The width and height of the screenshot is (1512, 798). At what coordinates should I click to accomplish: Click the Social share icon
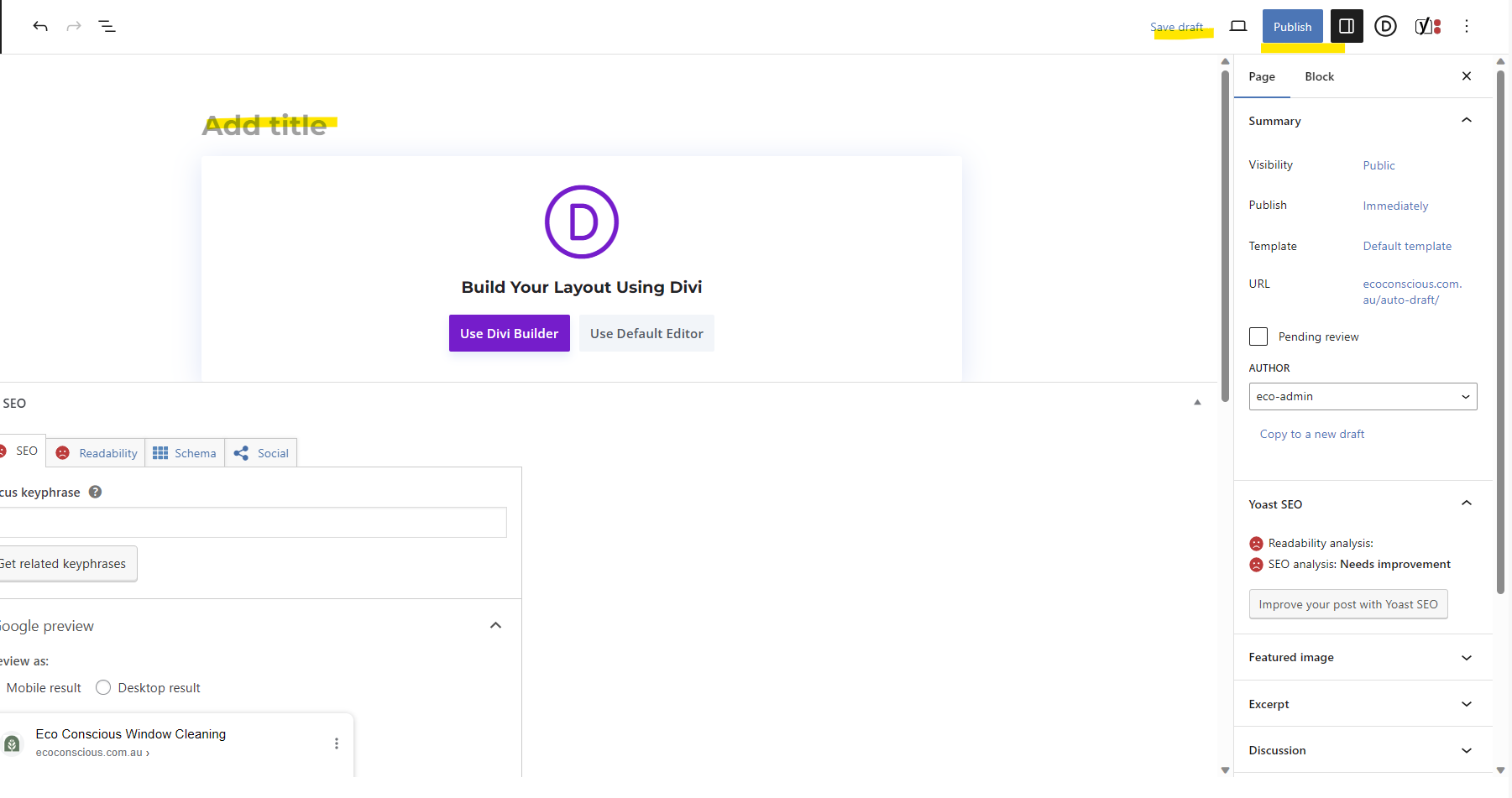[x=241, y=453]
